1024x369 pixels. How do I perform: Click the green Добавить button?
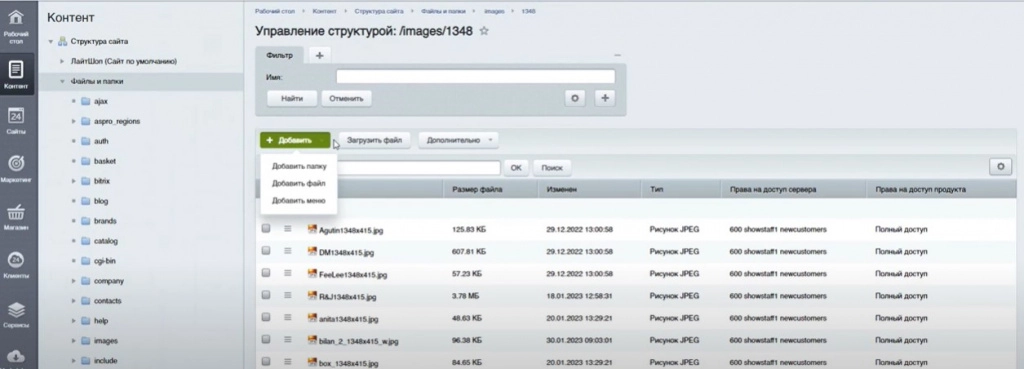(x=295, y=140)
